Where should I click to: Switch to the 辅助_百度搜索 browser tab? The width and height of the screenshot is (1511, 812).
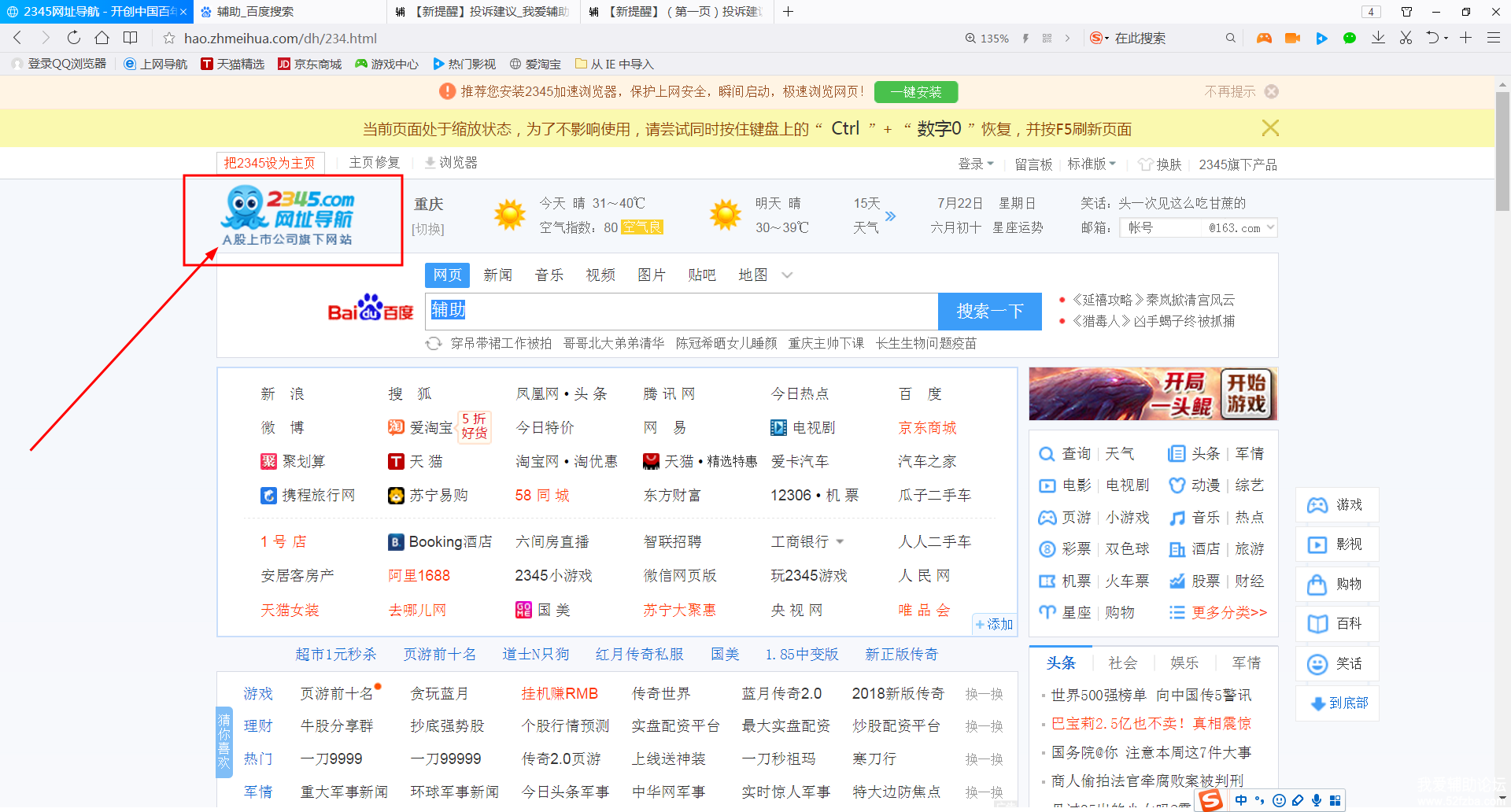[290, 12]
